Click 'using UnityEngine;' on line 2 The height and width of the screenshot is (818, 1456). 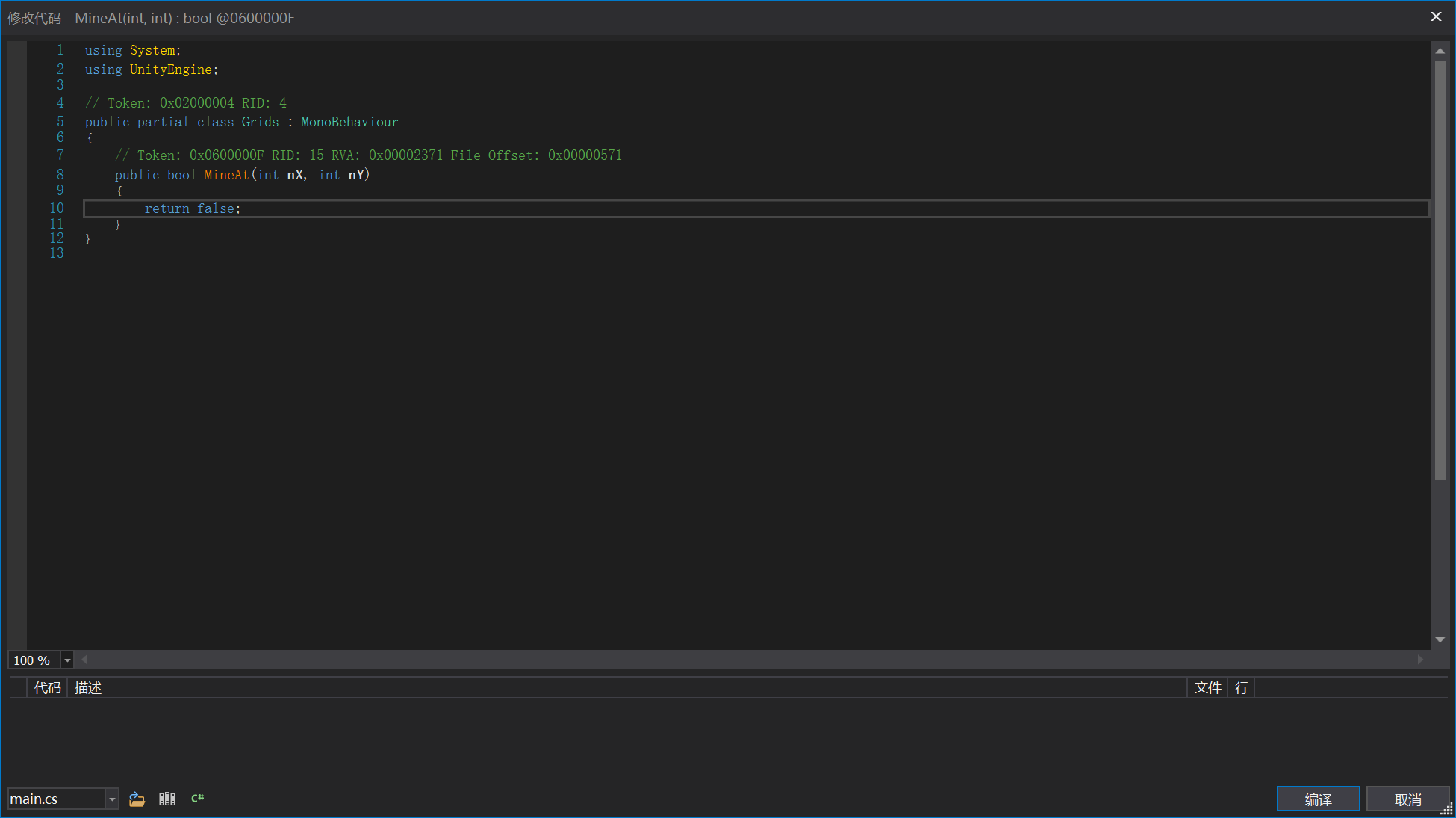[152, 69]
